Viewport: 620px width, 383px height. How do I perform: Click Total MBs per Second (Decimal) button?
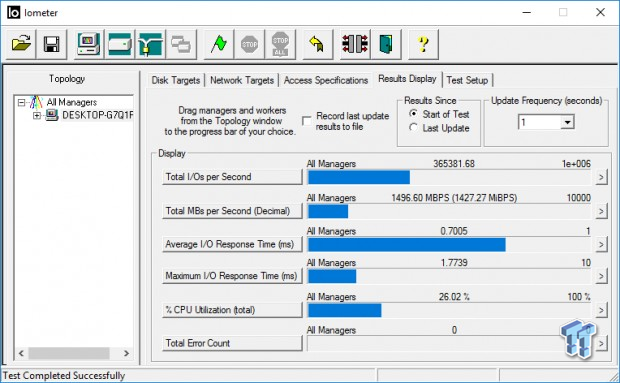point(232,211)
